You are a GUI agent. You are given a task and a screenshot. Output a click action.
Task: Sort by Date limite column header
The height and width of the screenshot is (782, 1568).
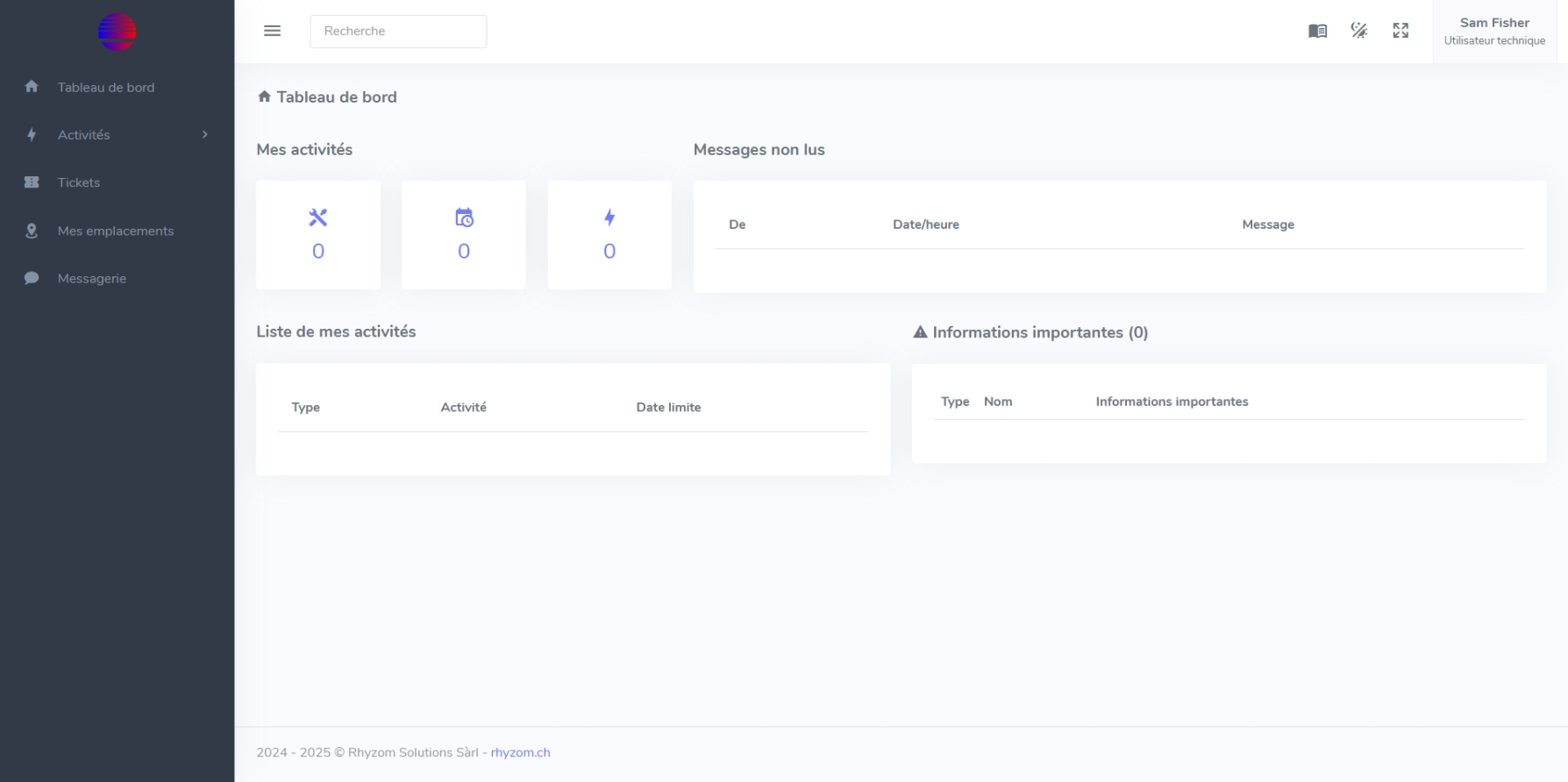668,408
